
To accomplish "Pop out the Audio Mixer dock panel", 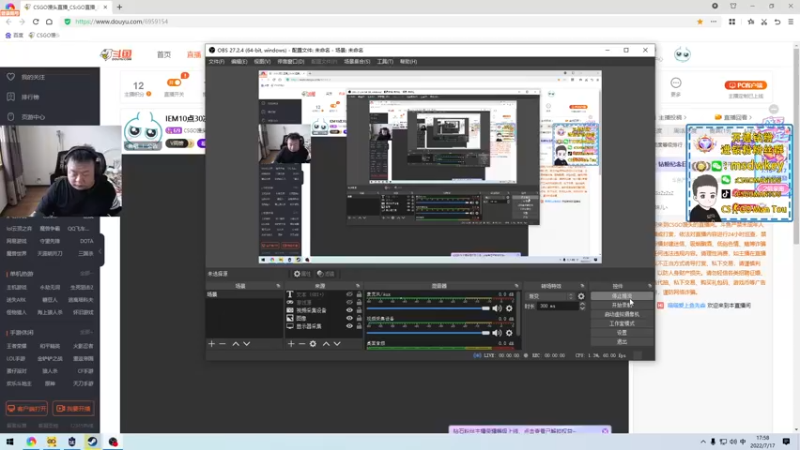I will tap(516, 286).
